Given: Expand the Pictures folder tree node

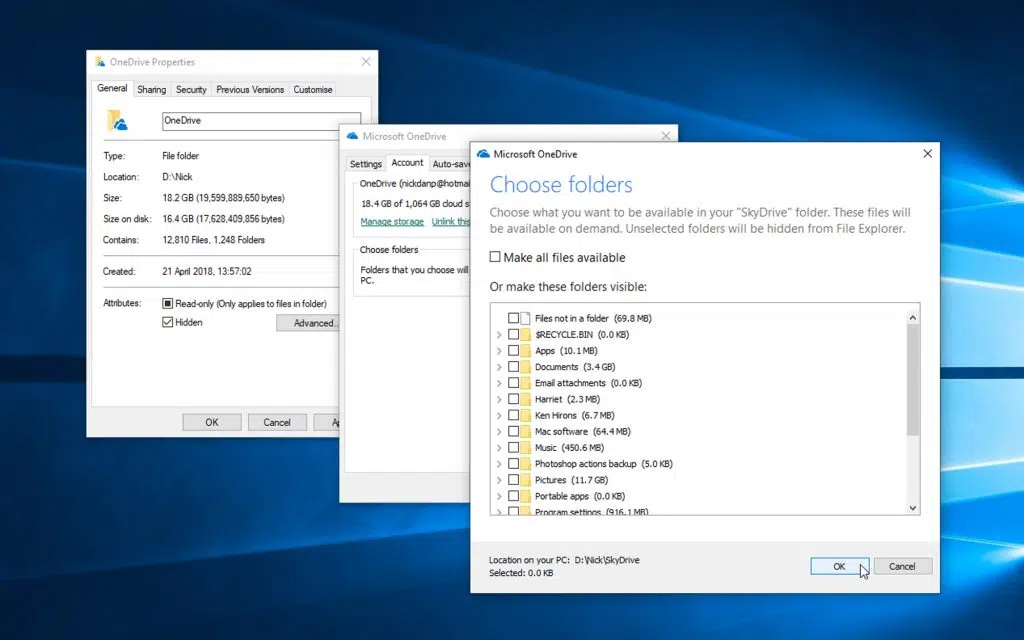Looking at the screenshot, I should point(499,480).
